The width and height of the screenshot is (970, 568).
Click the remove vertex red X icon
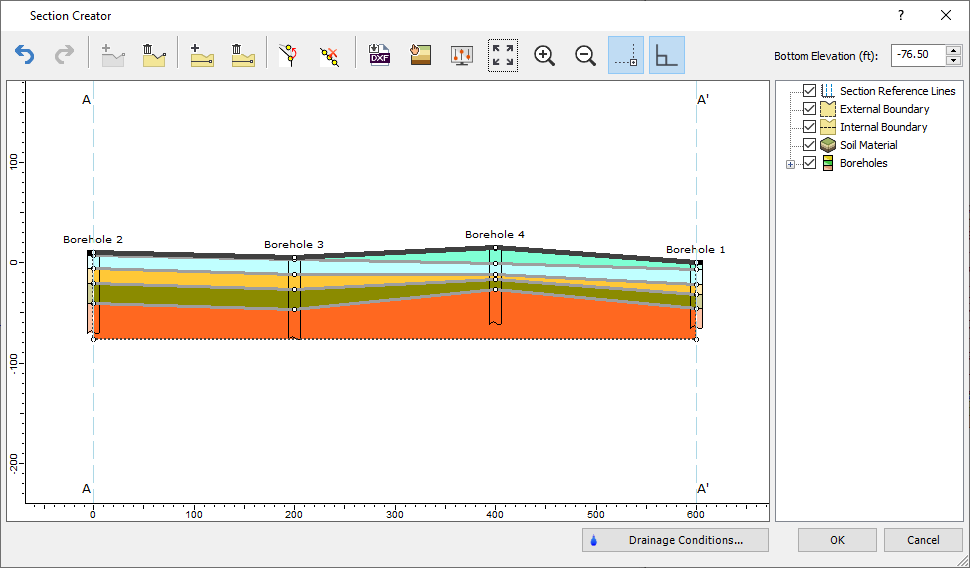pos(329,55)
